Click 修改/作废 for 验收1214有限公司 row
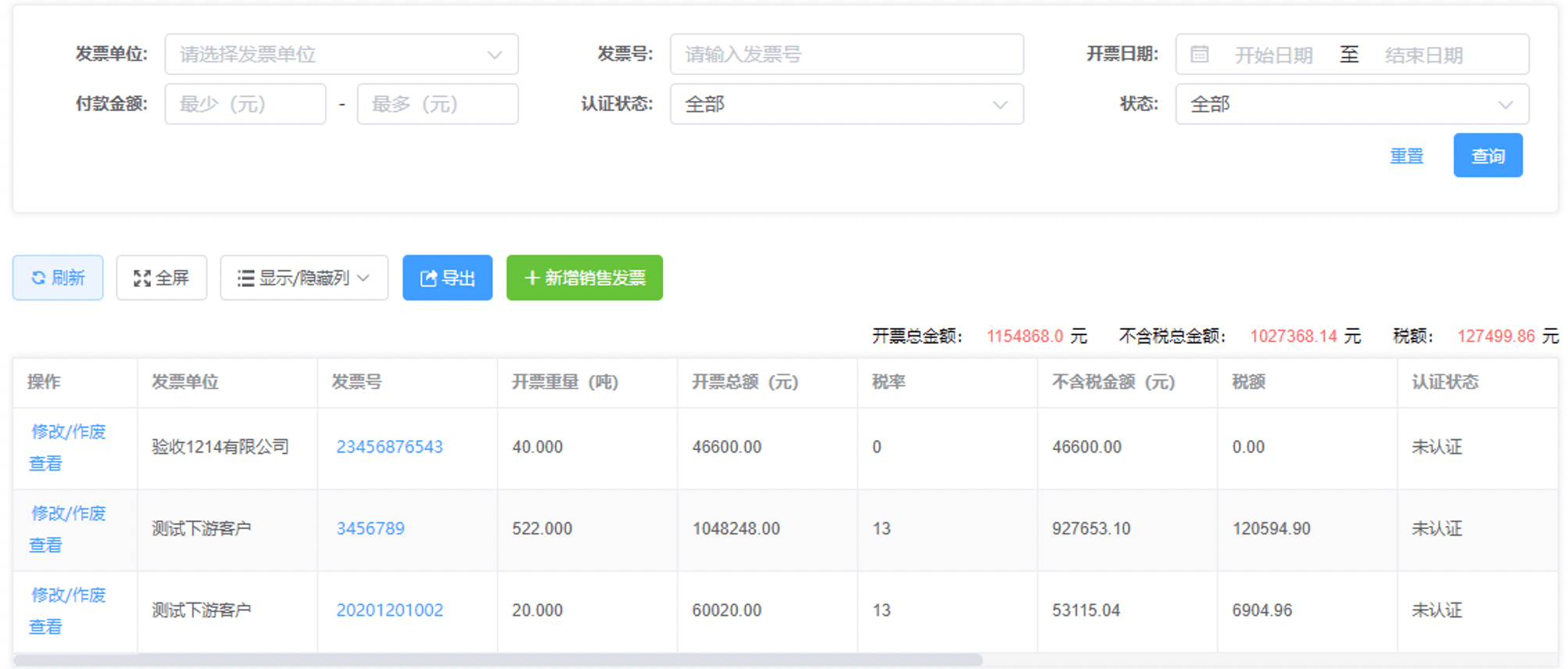Screen dimensions: 1568x669 click(x=68, y=432)
